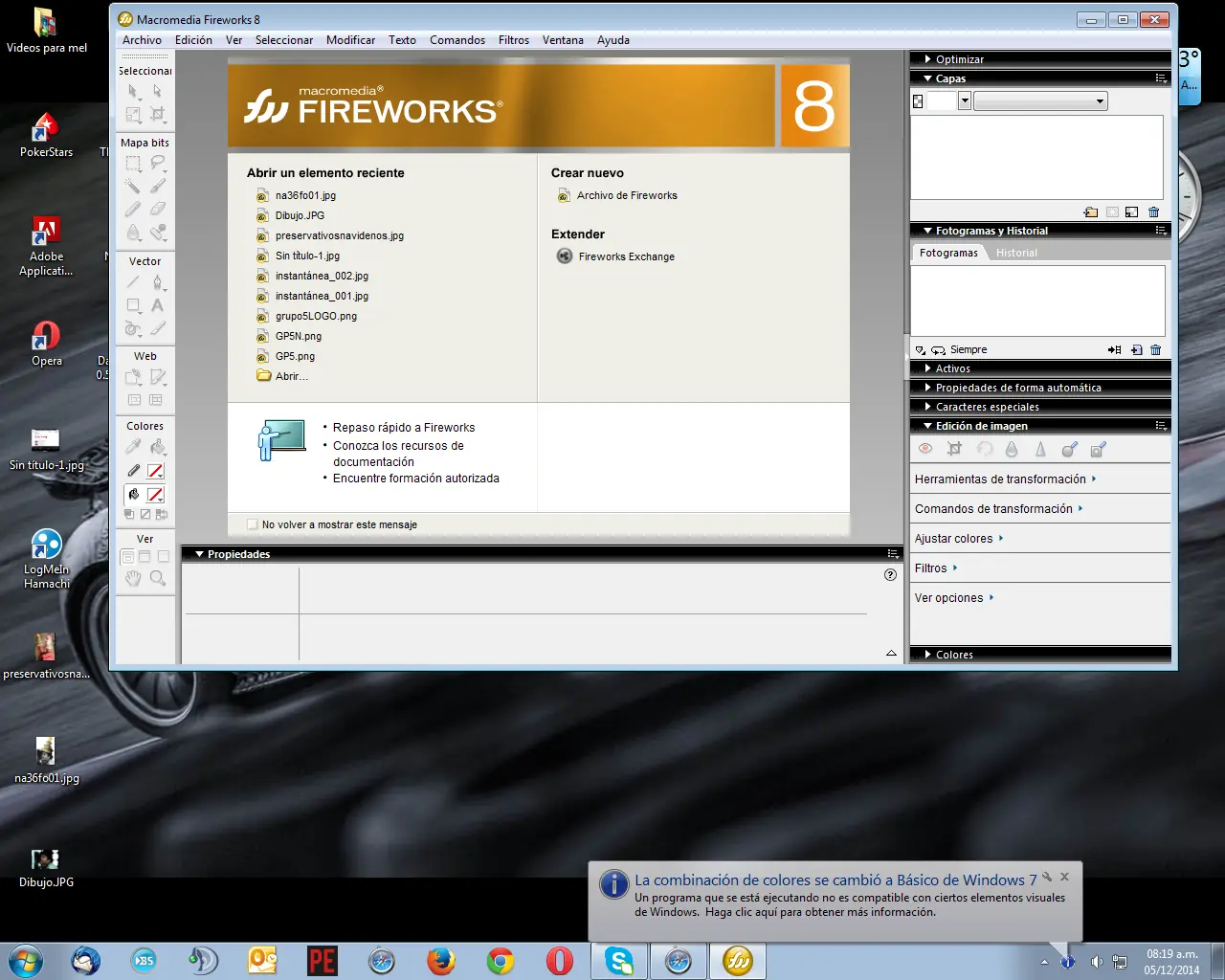Select the Rubber Stamp tool
The image size is (1225, 980).
(158, 232)
